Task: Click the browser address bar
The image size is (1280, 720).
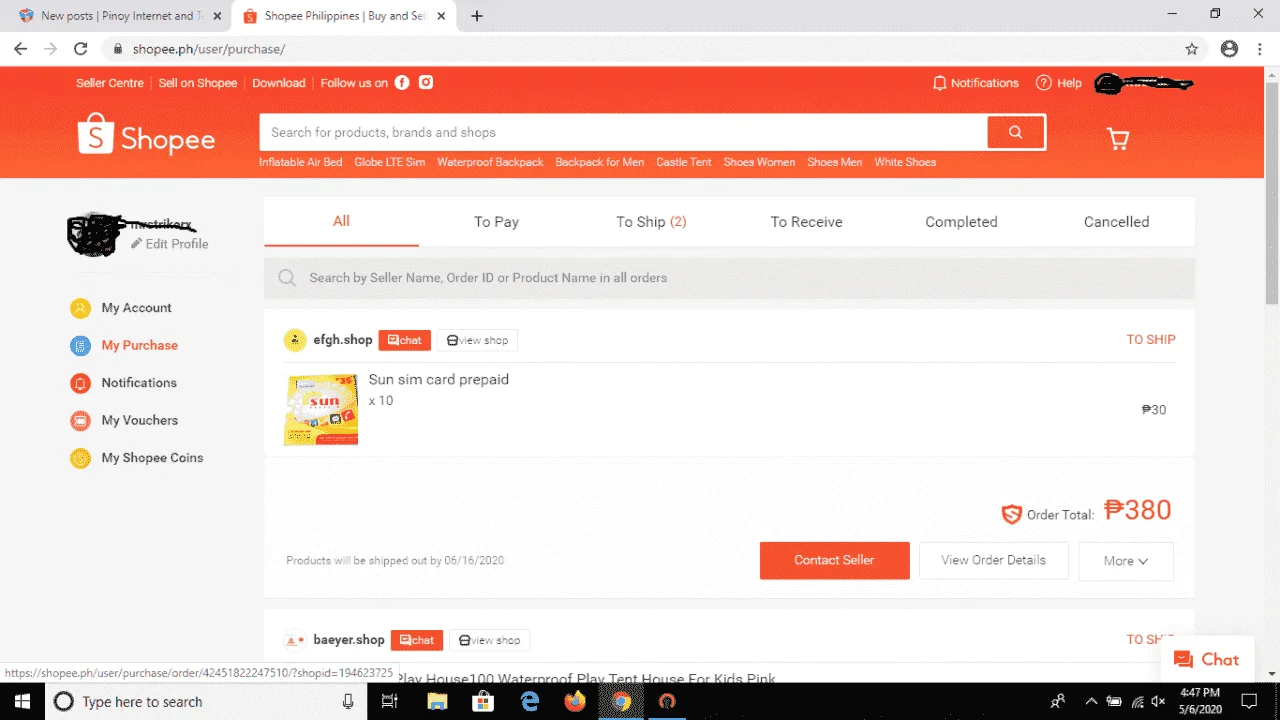Action: (x=640, y=49)
